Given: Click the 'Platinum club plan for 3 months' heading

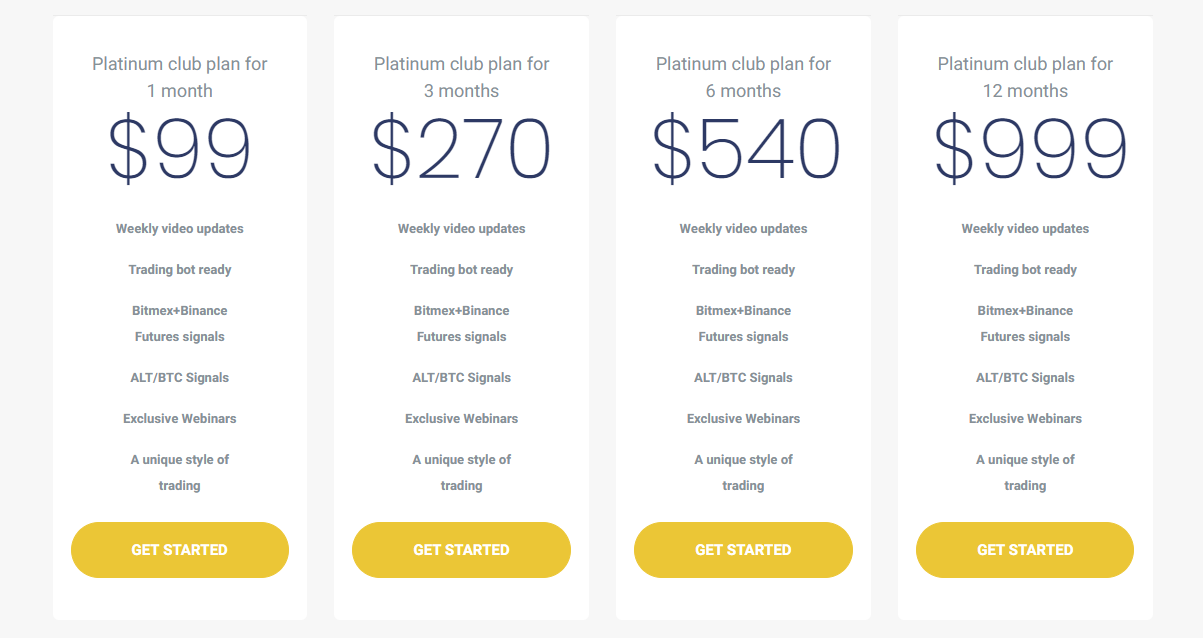Looking at the screenshot, I should (x=461, y=77).
